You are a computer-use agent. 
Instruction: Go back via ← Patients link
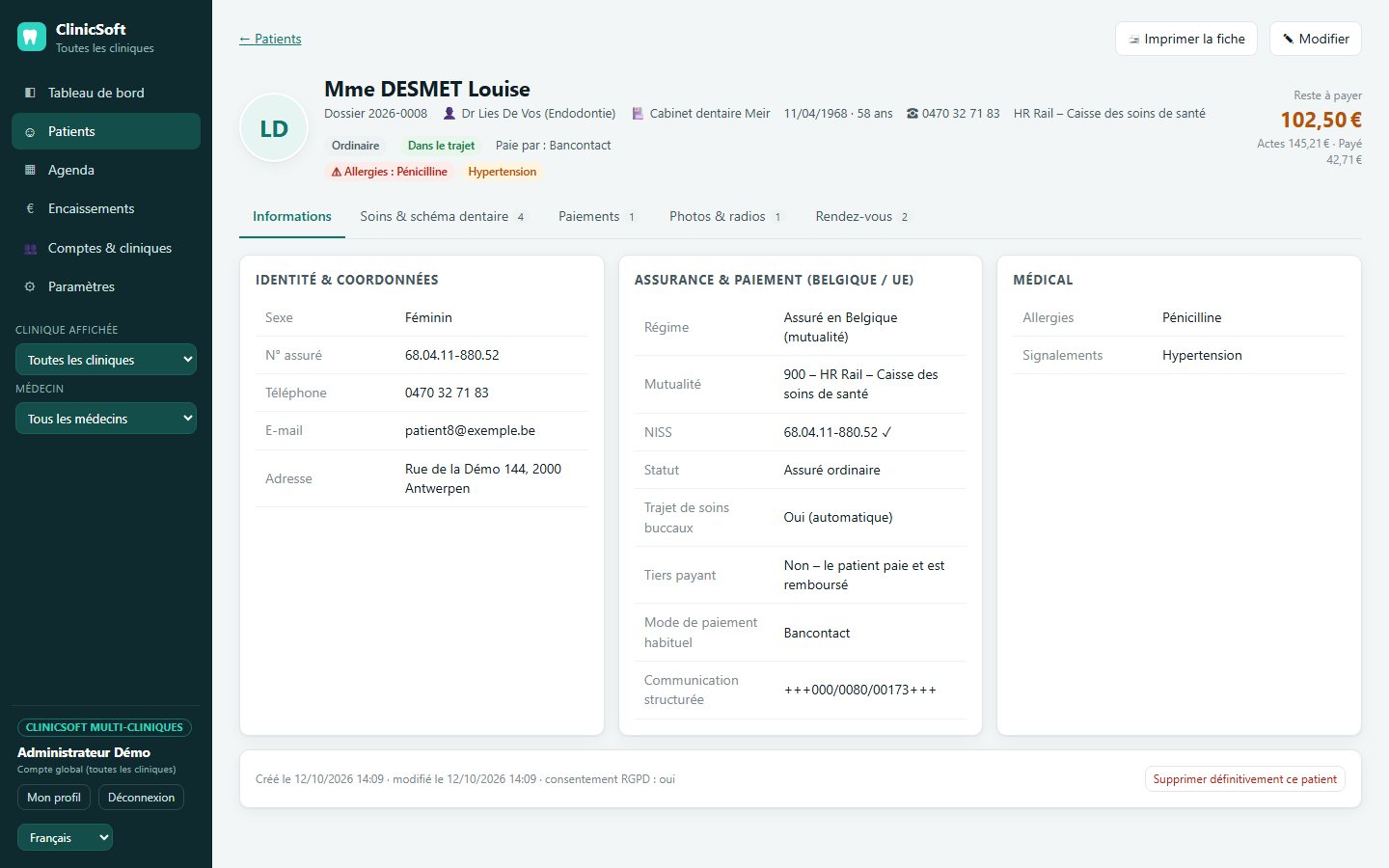270,39
